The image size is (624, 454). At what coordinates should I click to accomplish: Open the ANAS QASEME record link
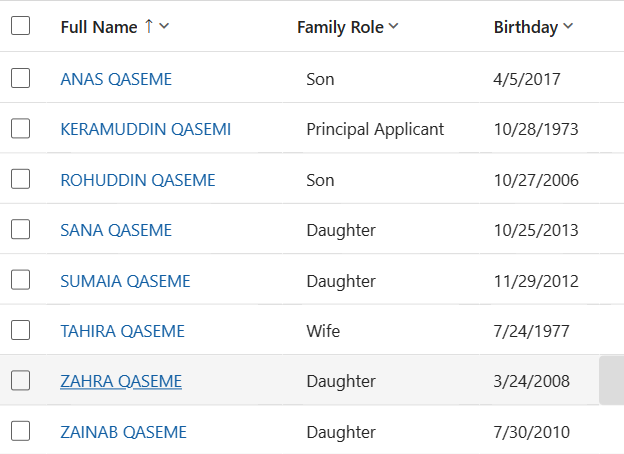coord(116,79)
